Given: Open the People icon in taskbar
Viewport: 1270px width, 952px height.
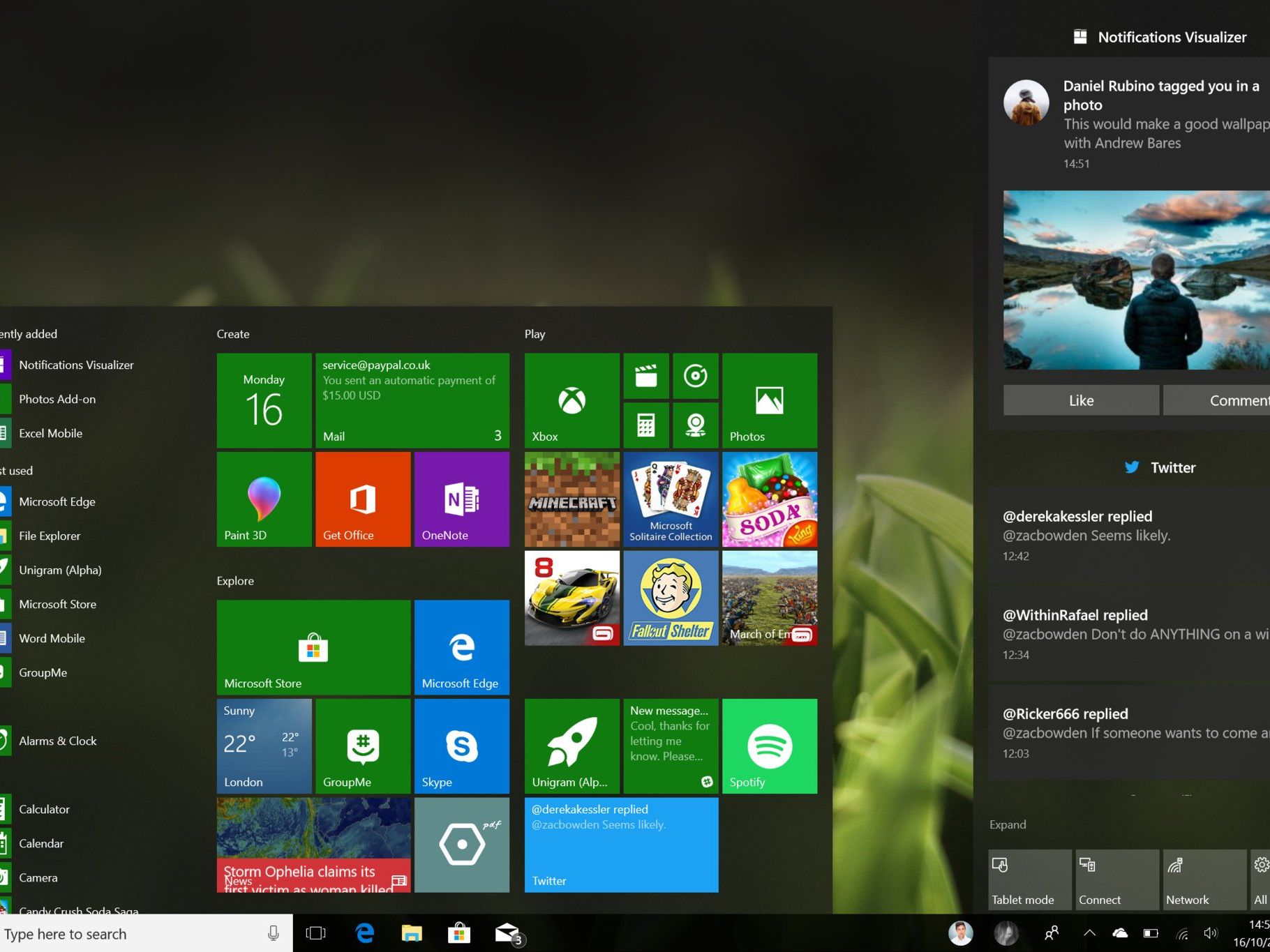Looking at the screenshot, I should click(1052, 933).
